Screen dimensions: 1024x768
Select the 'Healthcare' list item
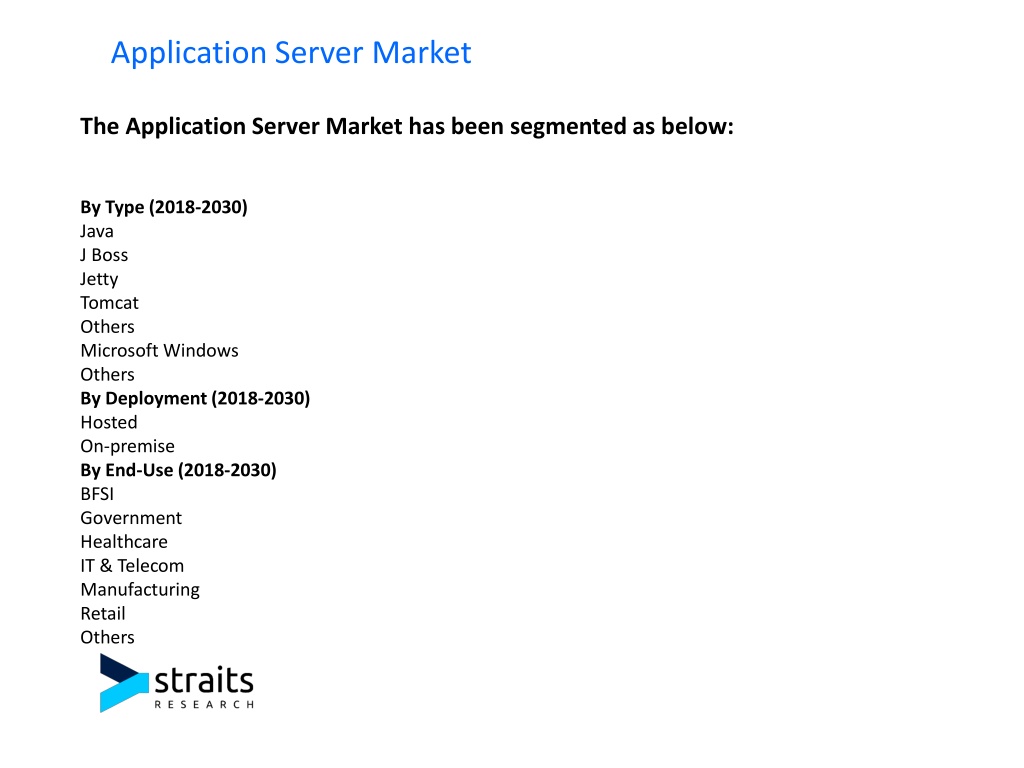pyautogui.click(x=123, y=542)
